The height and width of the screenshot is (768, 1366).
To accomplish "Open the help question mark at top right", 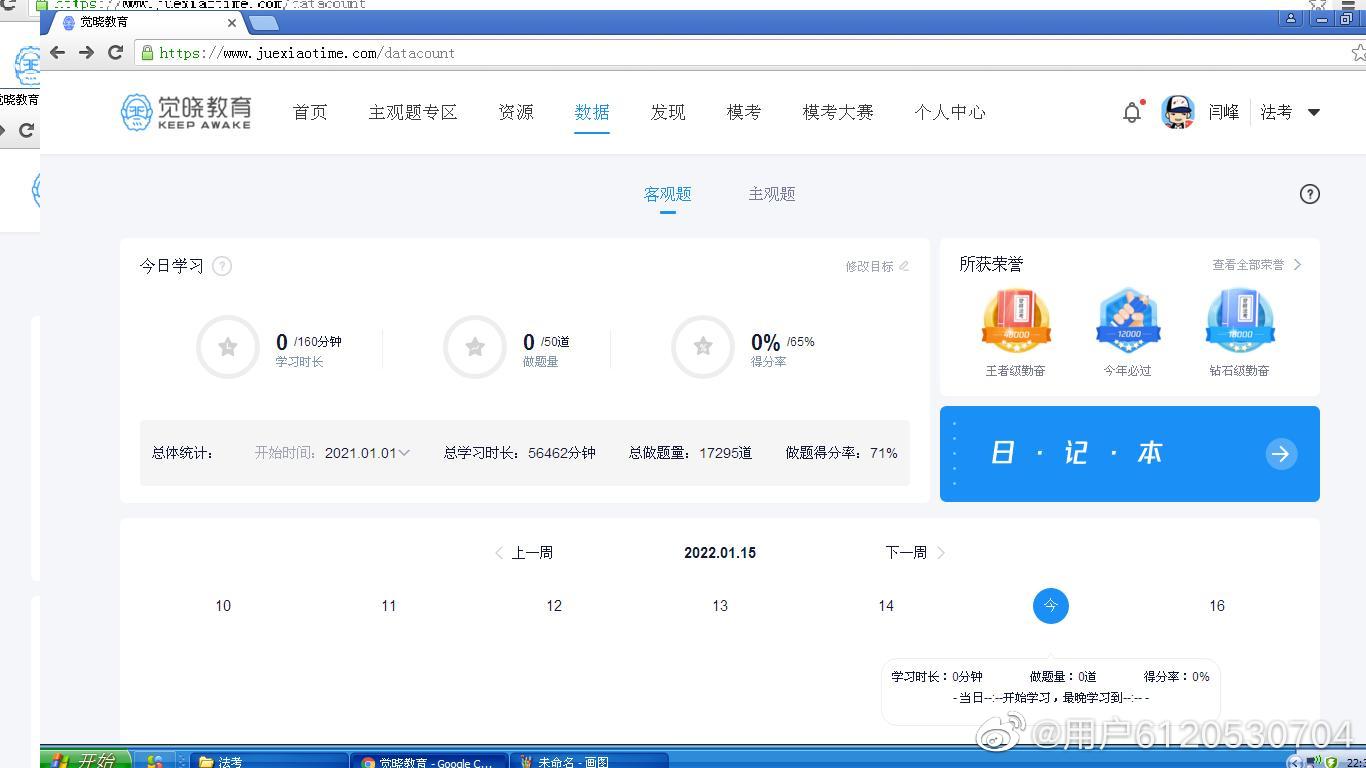I will pos(1310,194).
